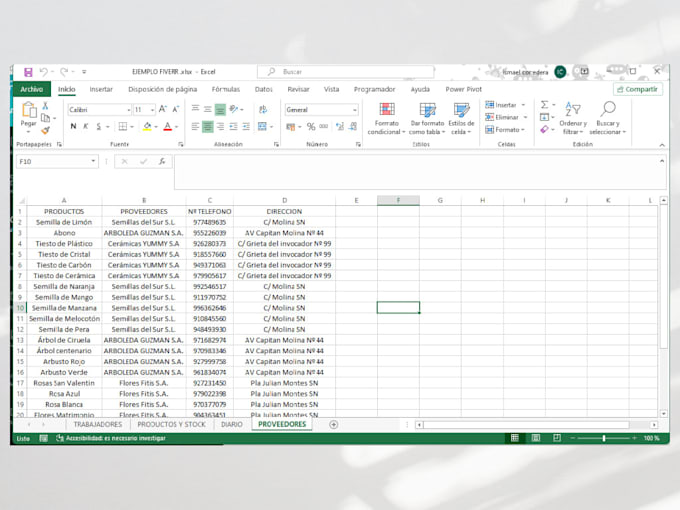
Task: Align text left
Action: point(196,127)
